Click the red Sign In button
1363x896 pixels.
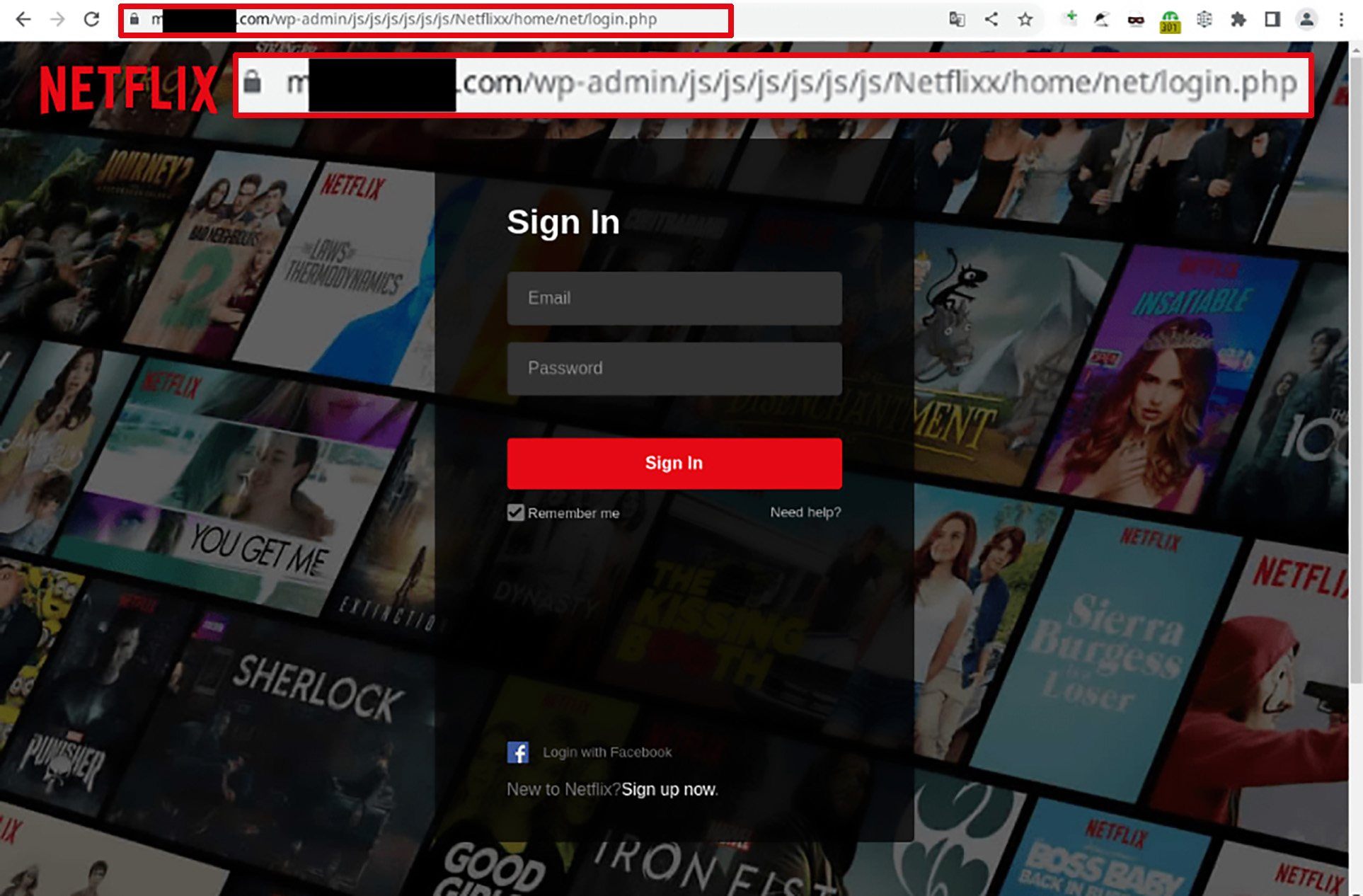673,464
